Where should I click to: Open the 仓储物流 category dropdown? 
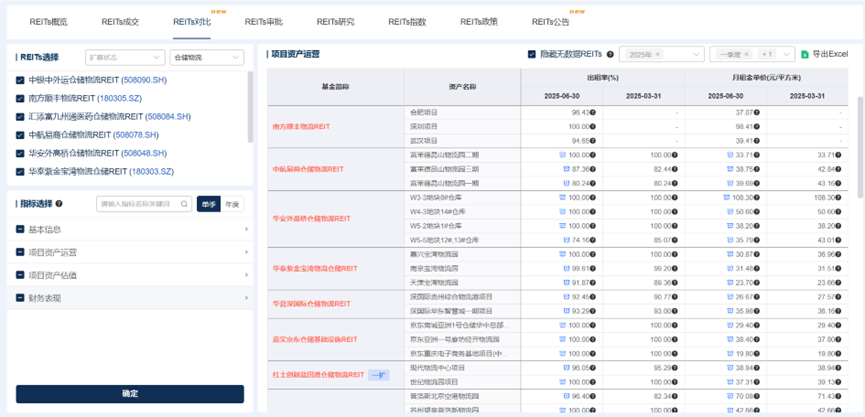point(206,57)
